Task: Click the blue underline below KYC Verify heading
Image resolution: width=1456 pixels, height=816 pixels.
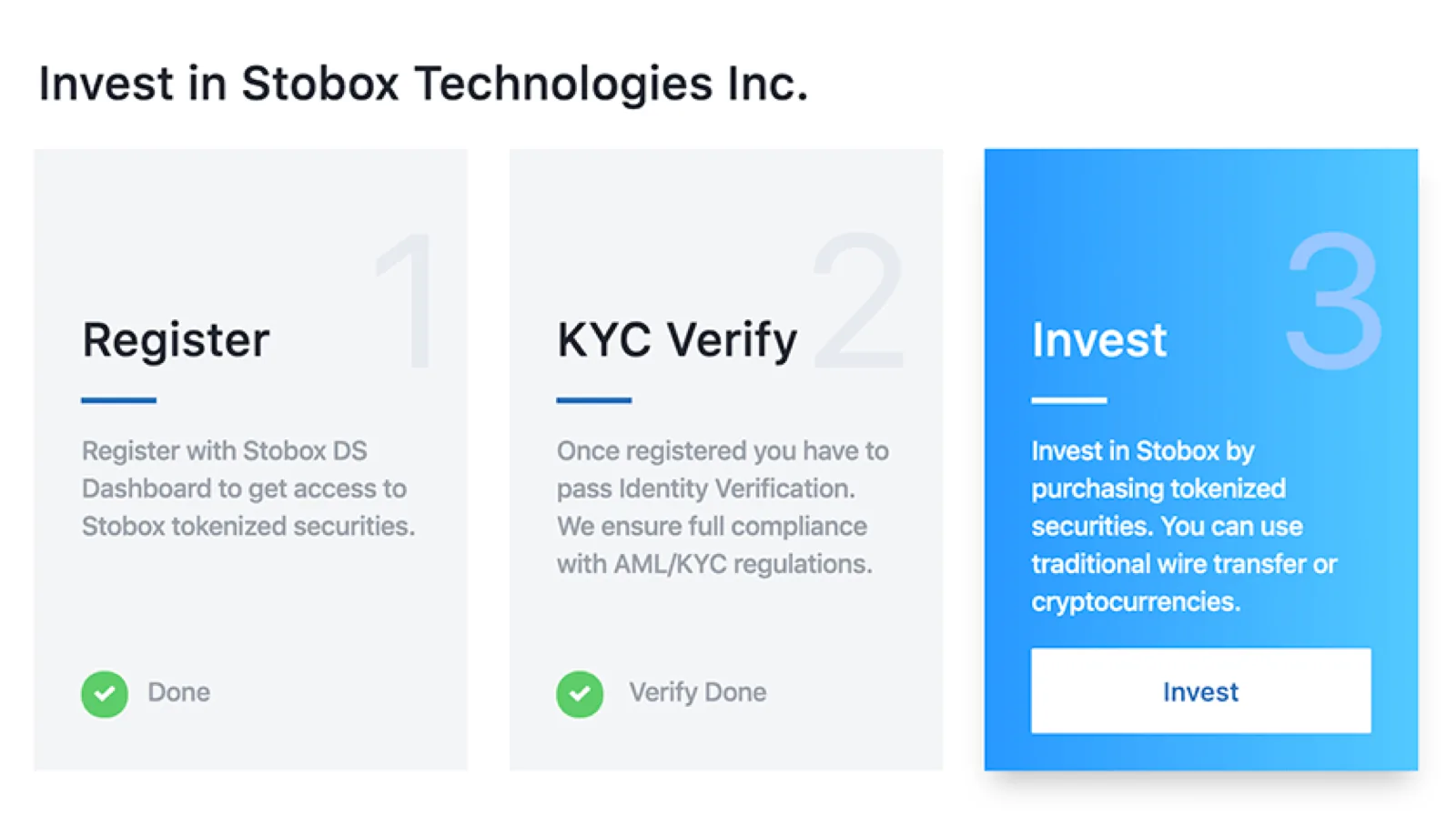Action: [x=592, y=398]
